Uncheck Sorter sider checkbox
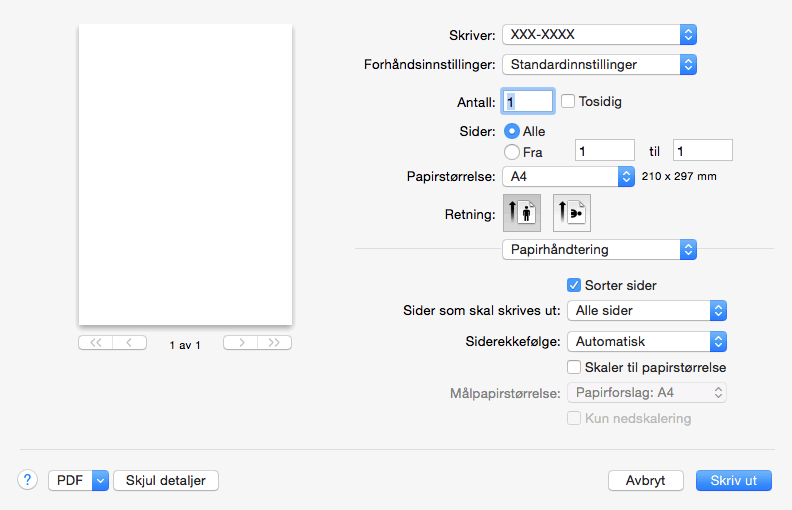The image size is (792, 510). (574, 285)
